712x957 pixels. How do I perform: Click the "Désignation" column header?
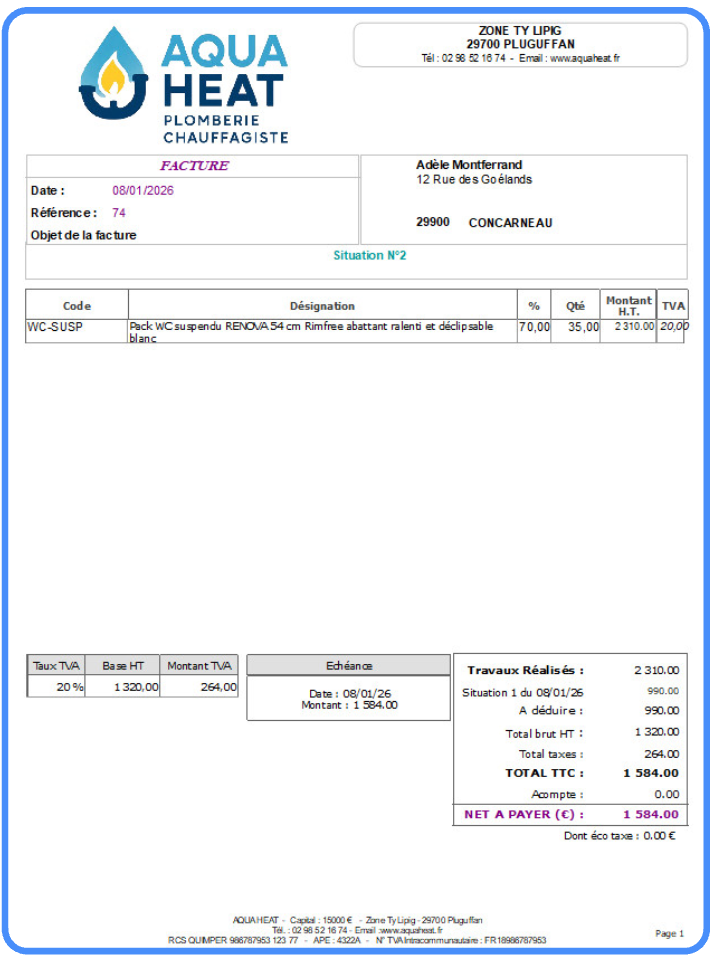click(322, 306)
